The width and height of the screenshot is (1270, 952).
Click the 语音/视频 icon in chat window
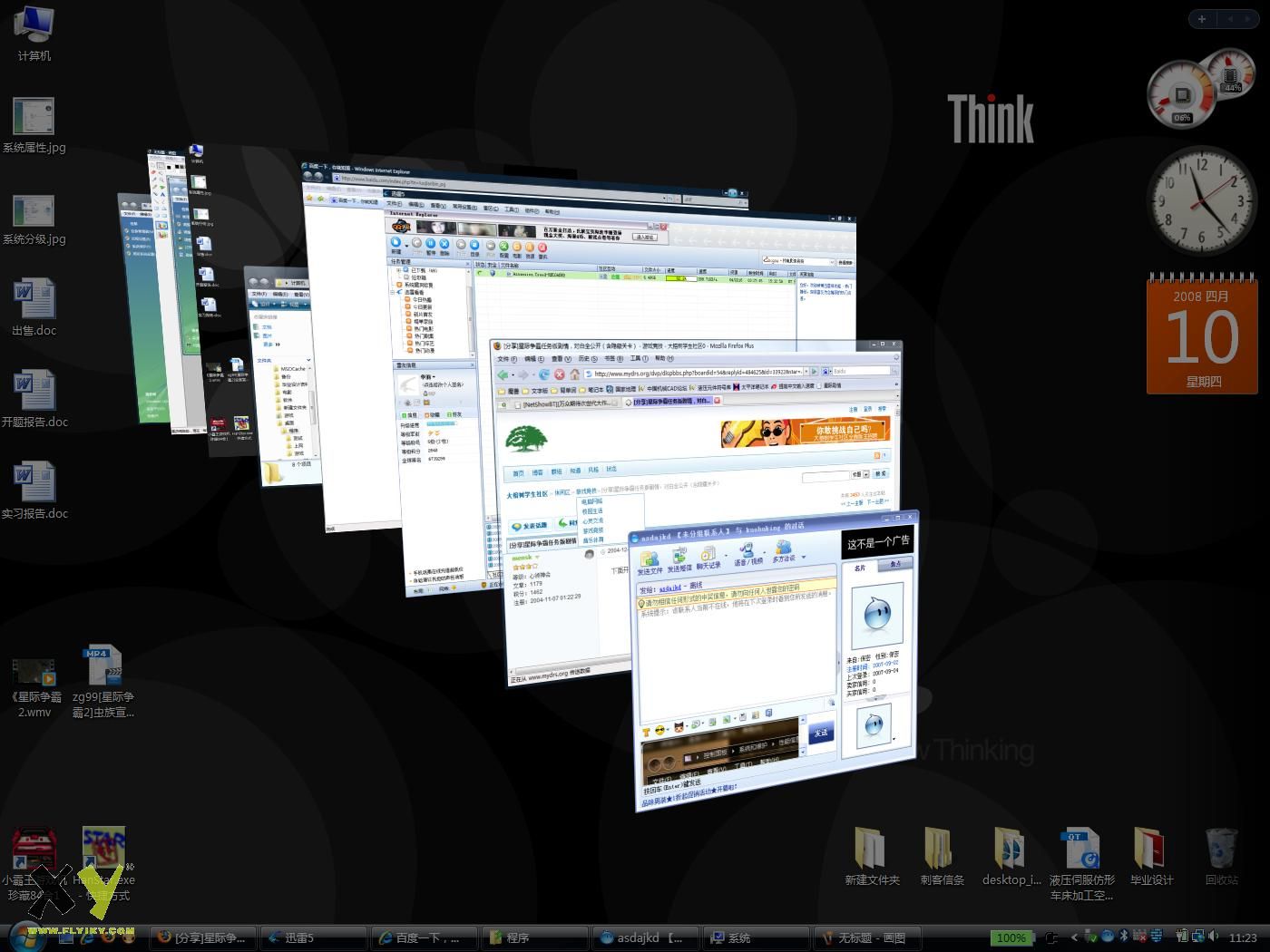click(x=748, y=551)
